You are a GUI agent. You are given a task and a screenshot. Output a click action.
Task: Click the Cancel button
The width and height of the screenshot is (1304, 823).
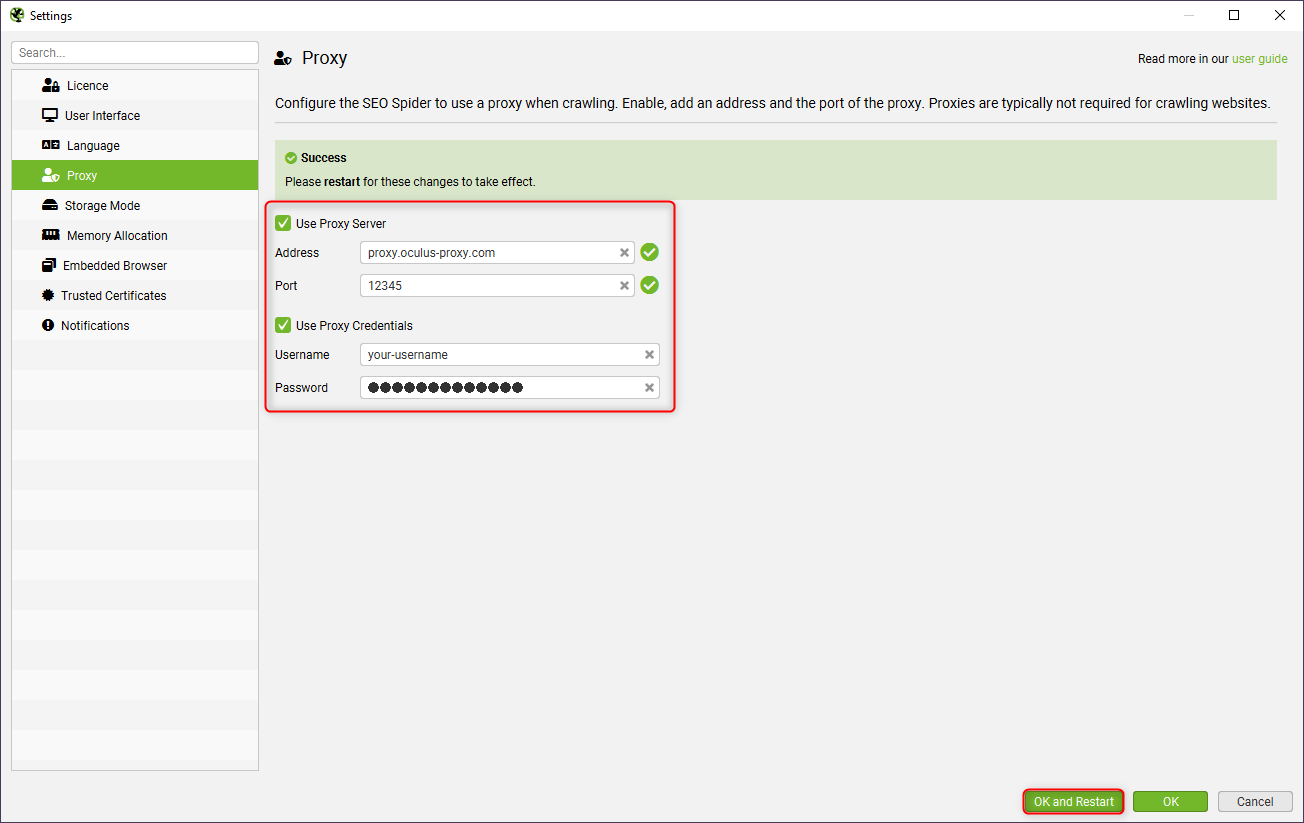click(x=1255, y=801)
